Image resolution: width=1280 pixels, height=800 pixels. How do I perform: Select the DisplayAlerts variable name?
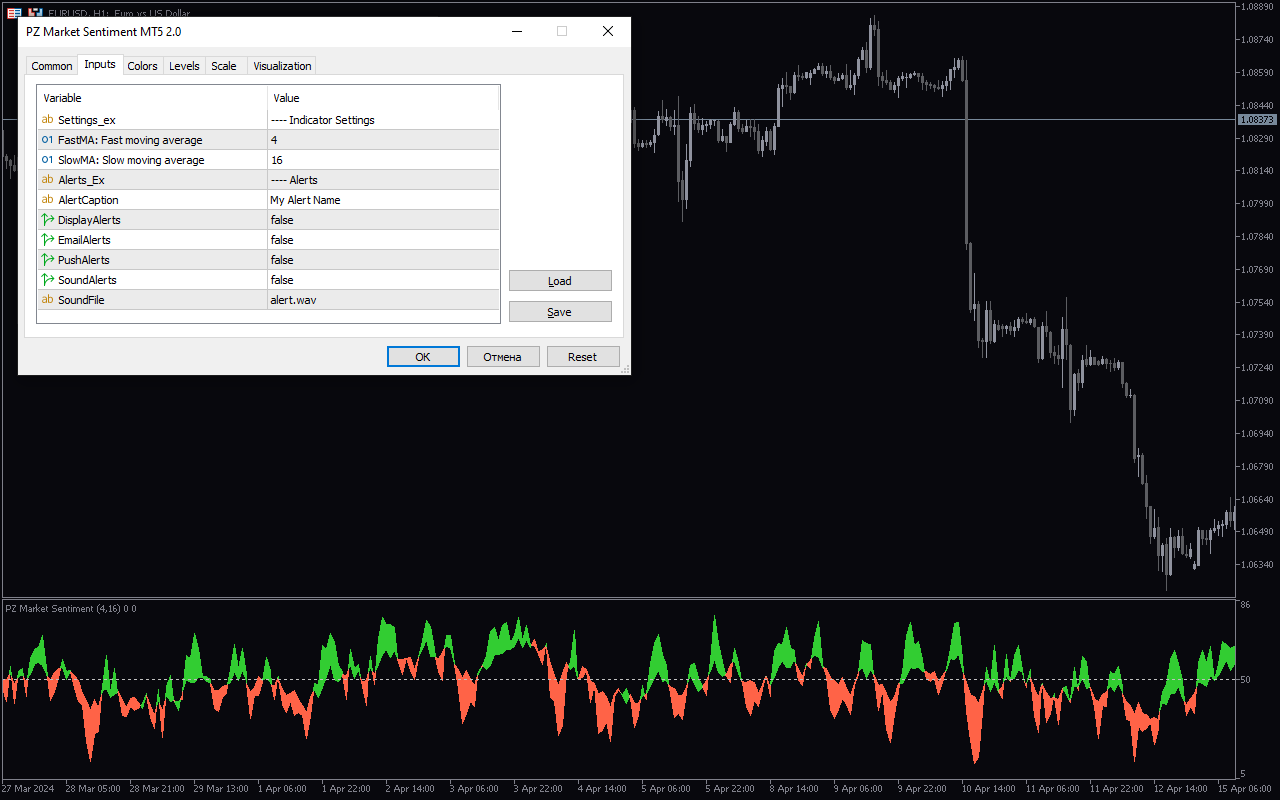point(89,220)
